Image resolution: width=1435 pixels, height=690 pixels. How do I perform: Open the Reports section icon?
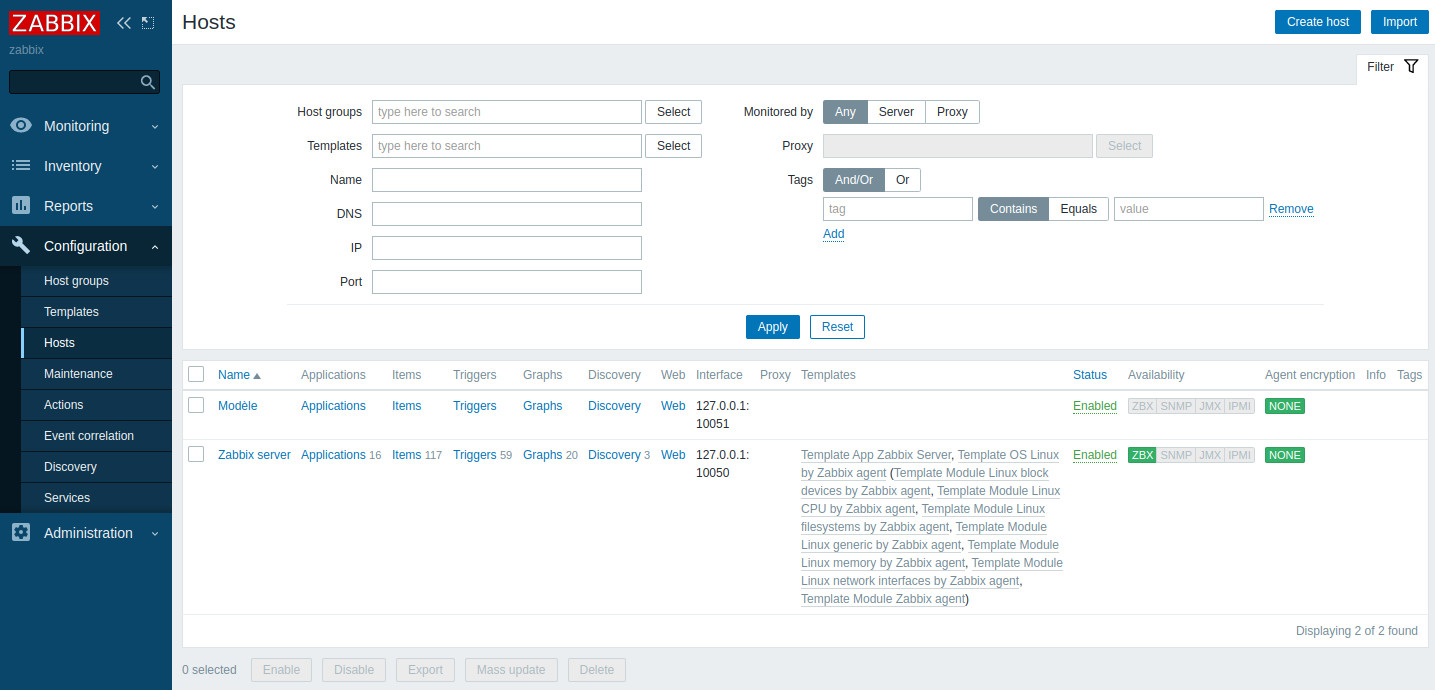point(21,206)
